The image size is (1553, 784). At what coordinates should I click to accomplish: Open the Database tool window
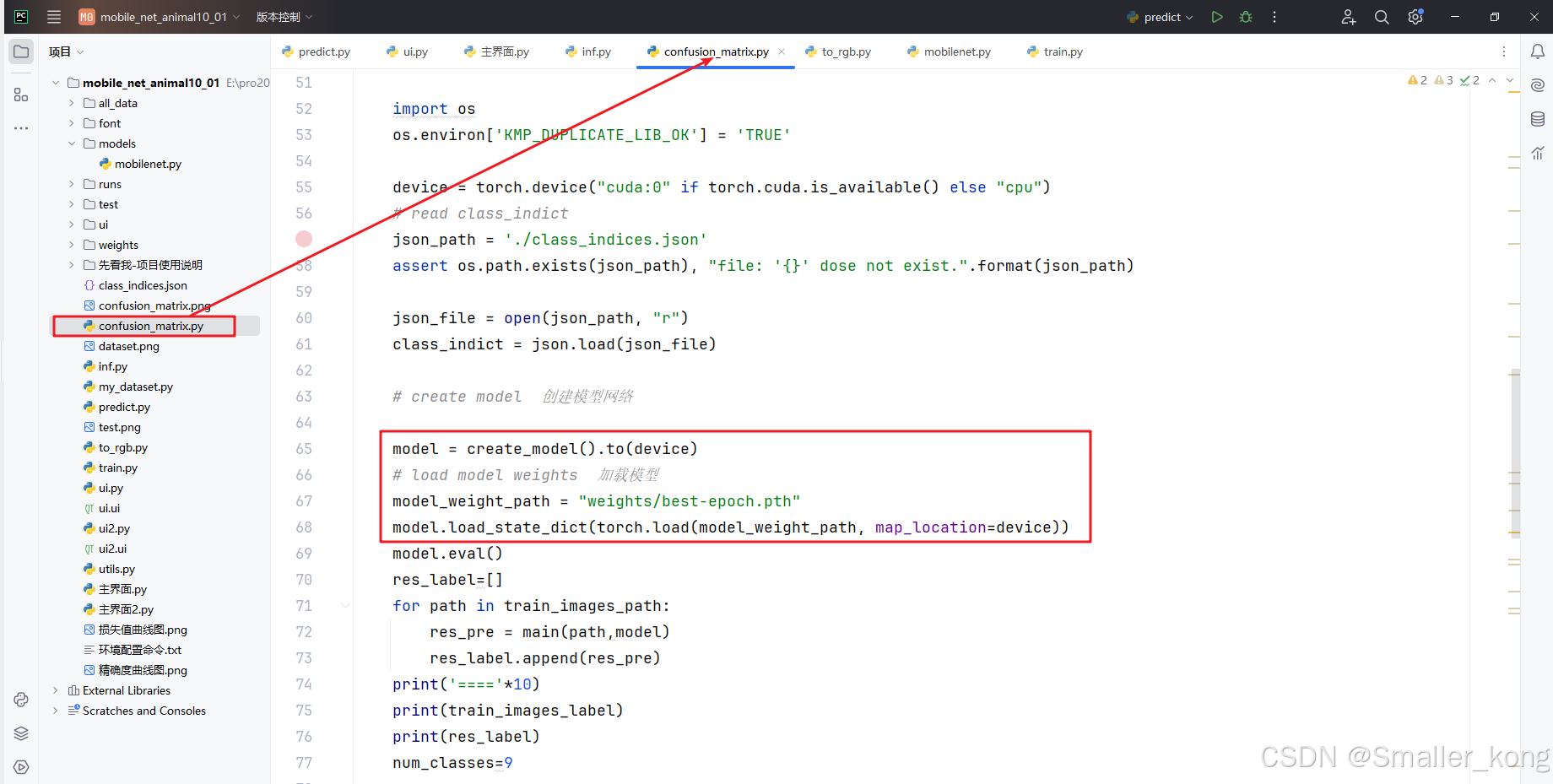coord(1538,119)
